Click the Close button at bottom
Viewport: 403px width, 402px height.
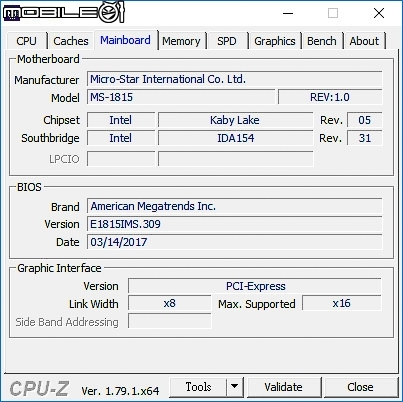pos(360,387)
